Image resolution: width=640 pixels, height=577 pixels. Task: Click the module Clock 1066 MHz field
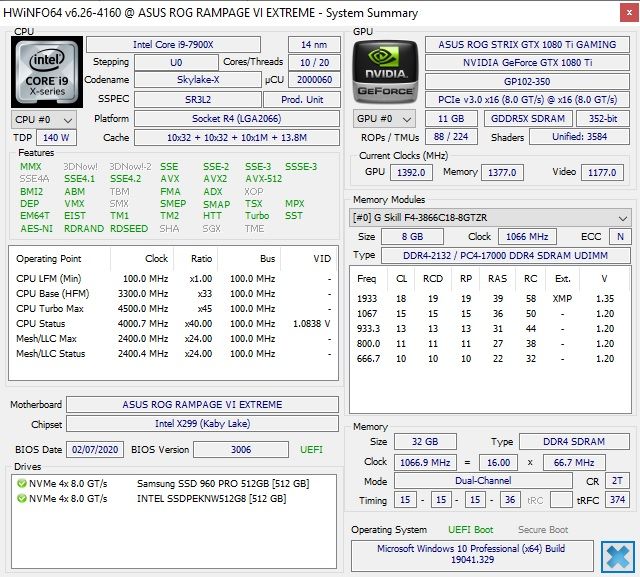point(527,237)
